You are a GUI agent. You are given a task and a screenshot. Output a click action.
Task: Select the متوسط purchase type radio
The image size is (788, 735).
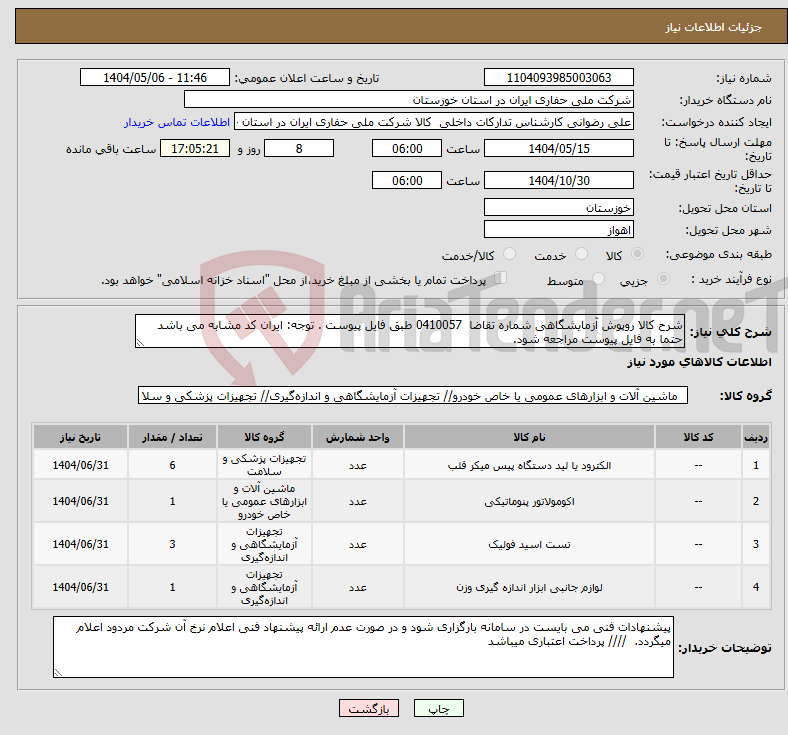pos(599,279)
